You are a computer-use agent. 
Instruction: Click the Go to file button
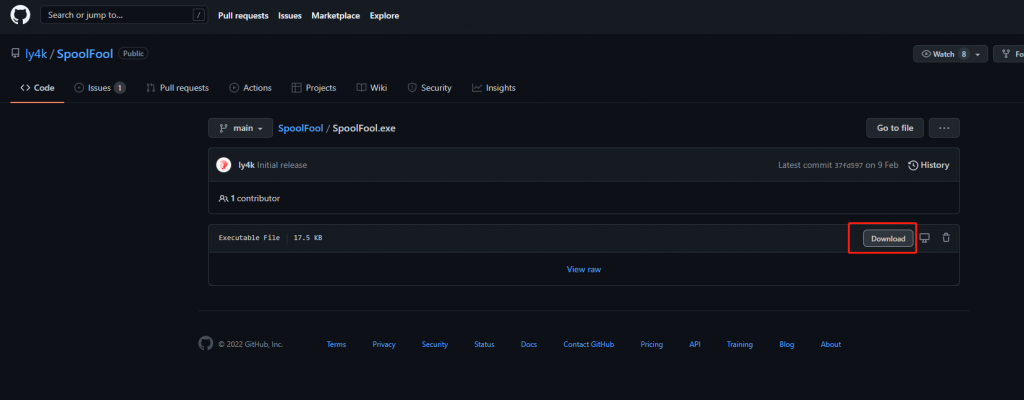point(894,128)
